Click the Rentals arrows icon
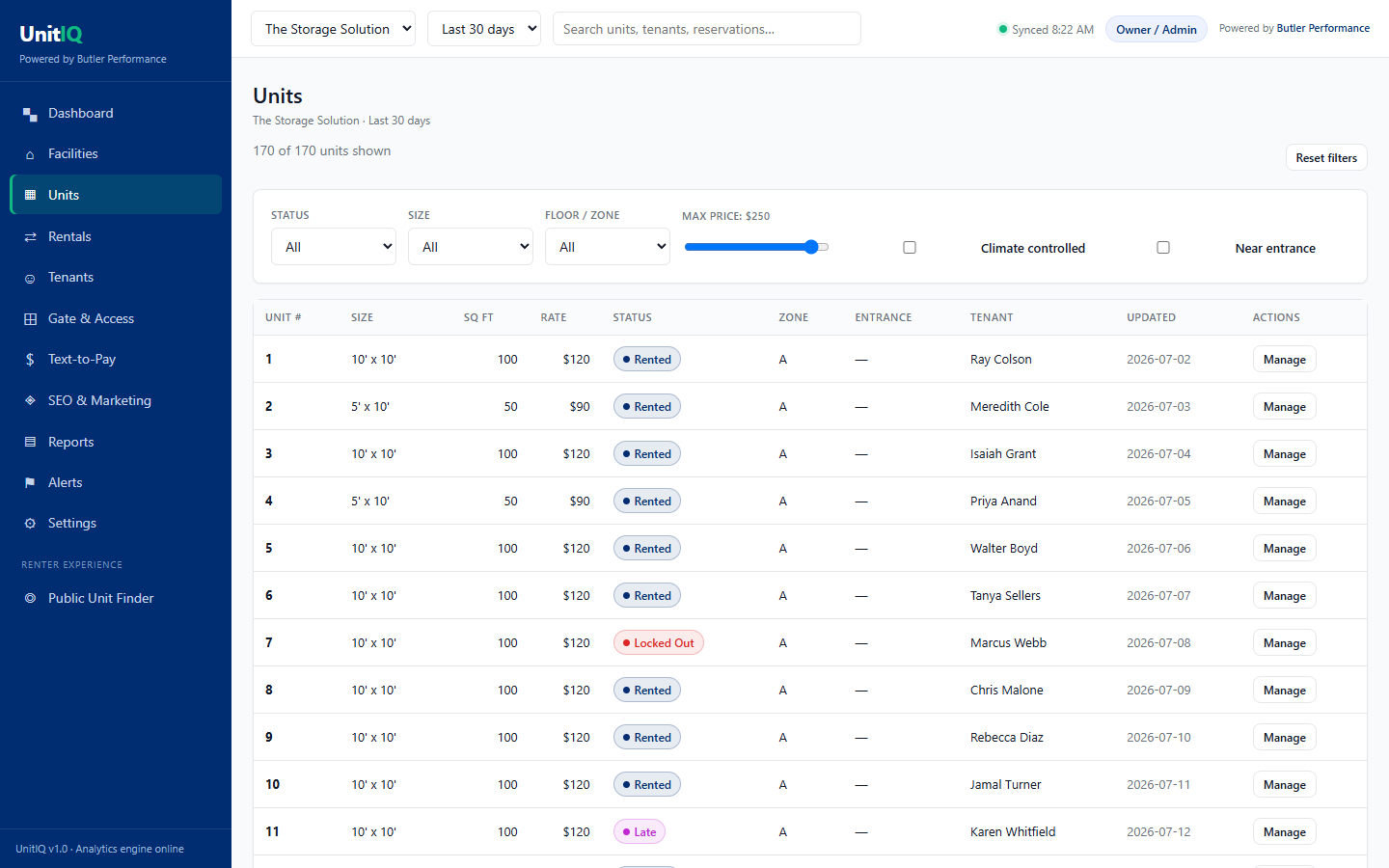 (30, 236)
